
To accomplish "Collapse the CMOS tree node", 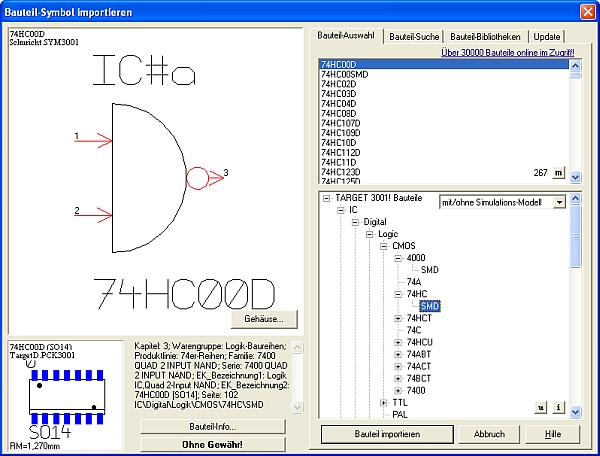I will click(383, 245).
